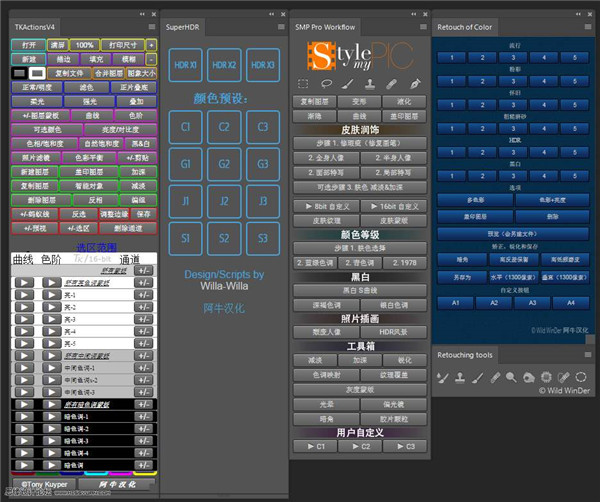The width and height of the screenshot is (600, 502).
Task: Collapse the Retouch of Color panel with double arrows
Action: 578,14
